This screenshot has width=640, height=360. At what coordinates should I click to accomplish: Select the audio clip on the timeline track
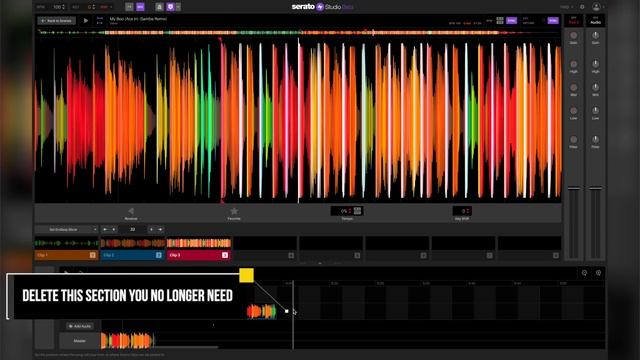tap(261, 311)
